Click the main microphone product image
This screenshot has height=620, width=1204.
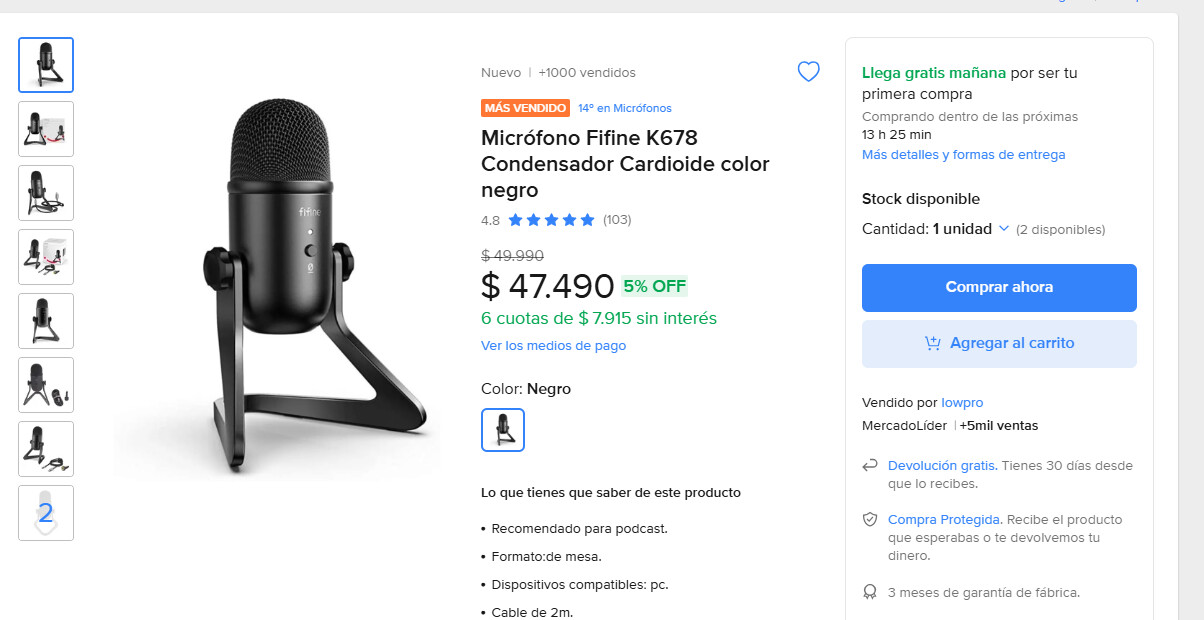coord(277,285)
